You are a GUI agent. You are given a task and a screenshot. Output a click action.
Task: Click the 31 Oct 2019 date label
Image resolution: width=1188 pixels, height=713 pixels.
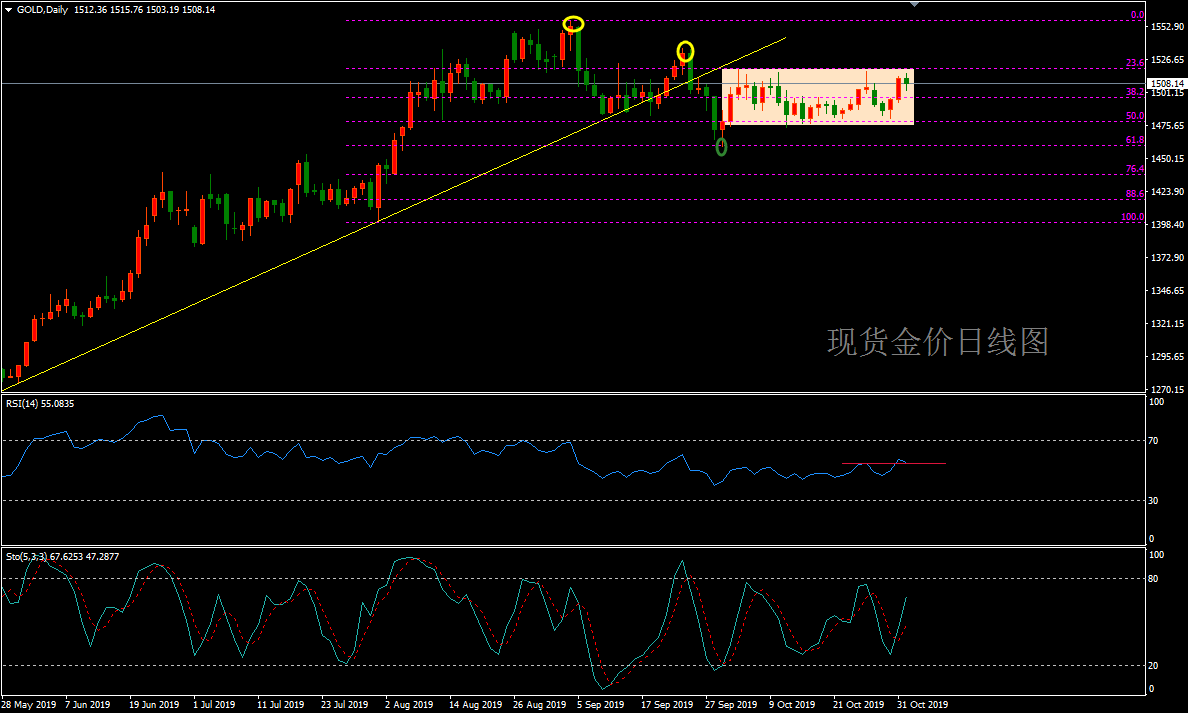[923, 705]
